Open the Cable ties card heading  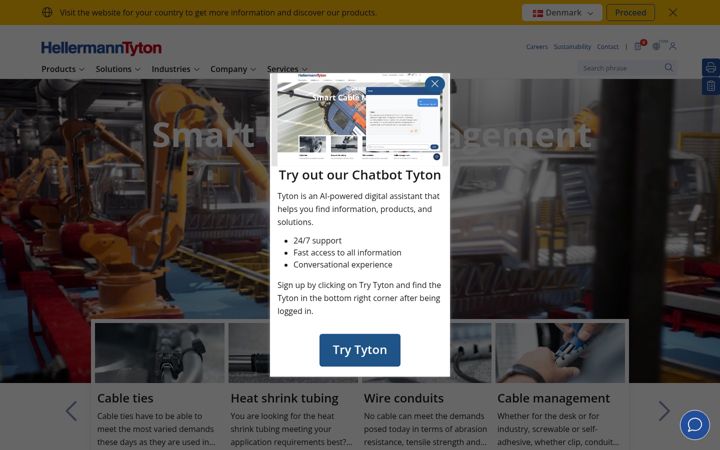[125, 398]
